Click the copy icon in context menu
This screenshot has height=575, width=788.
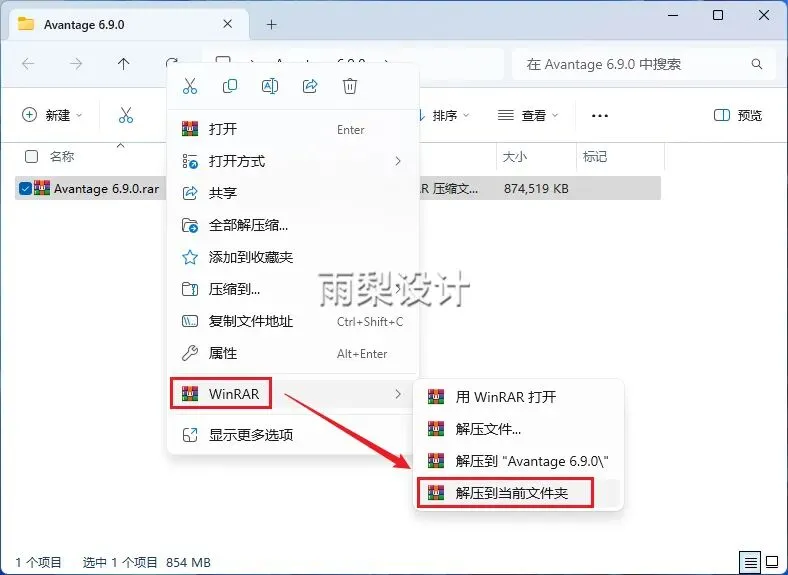230,86
